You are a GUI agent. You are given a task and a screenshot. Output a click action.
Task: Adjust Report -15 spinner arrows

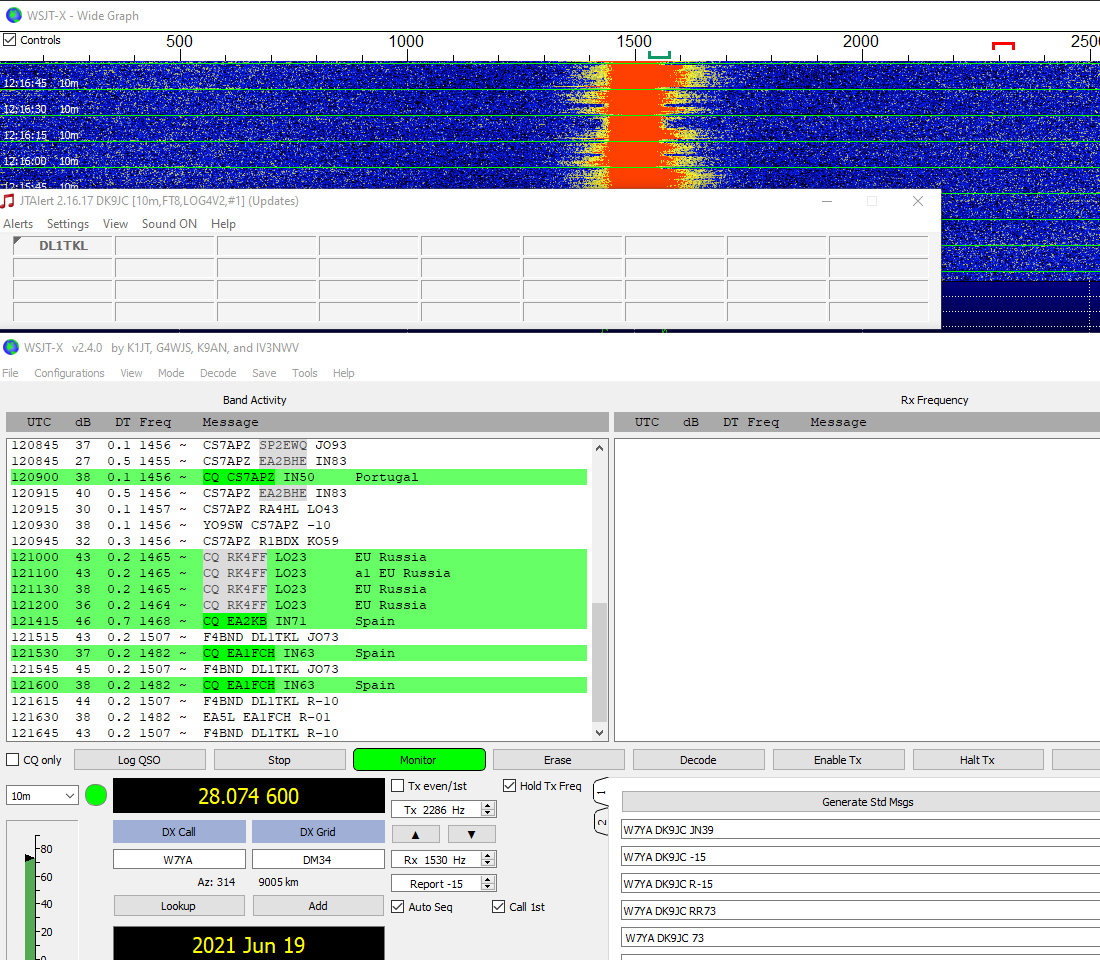[488, 884]
